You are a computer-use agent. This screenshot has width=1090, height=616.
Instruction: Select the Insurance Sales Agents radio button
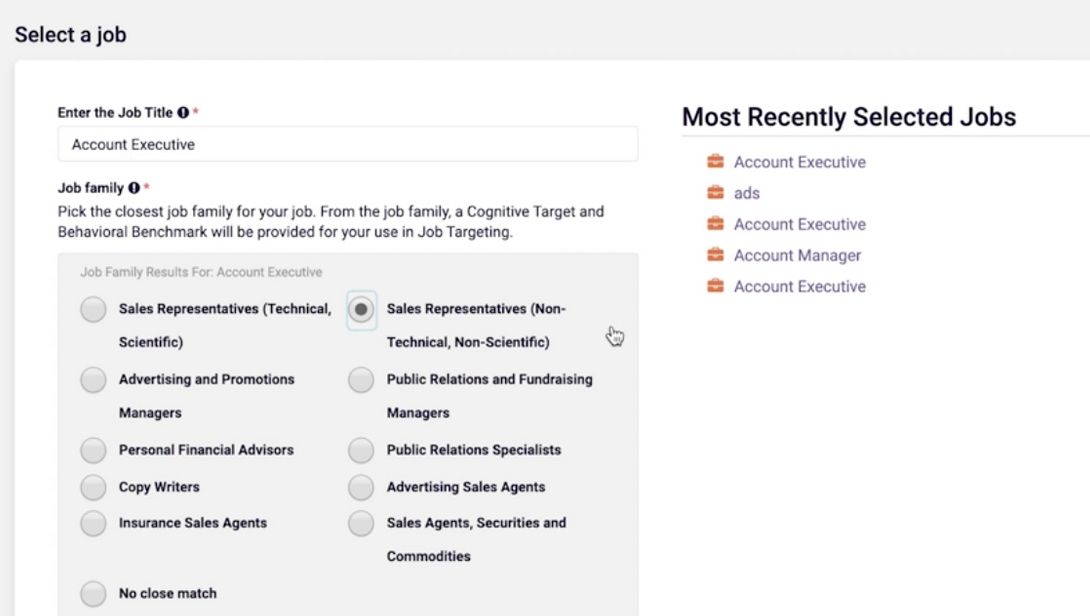point(94,523)
